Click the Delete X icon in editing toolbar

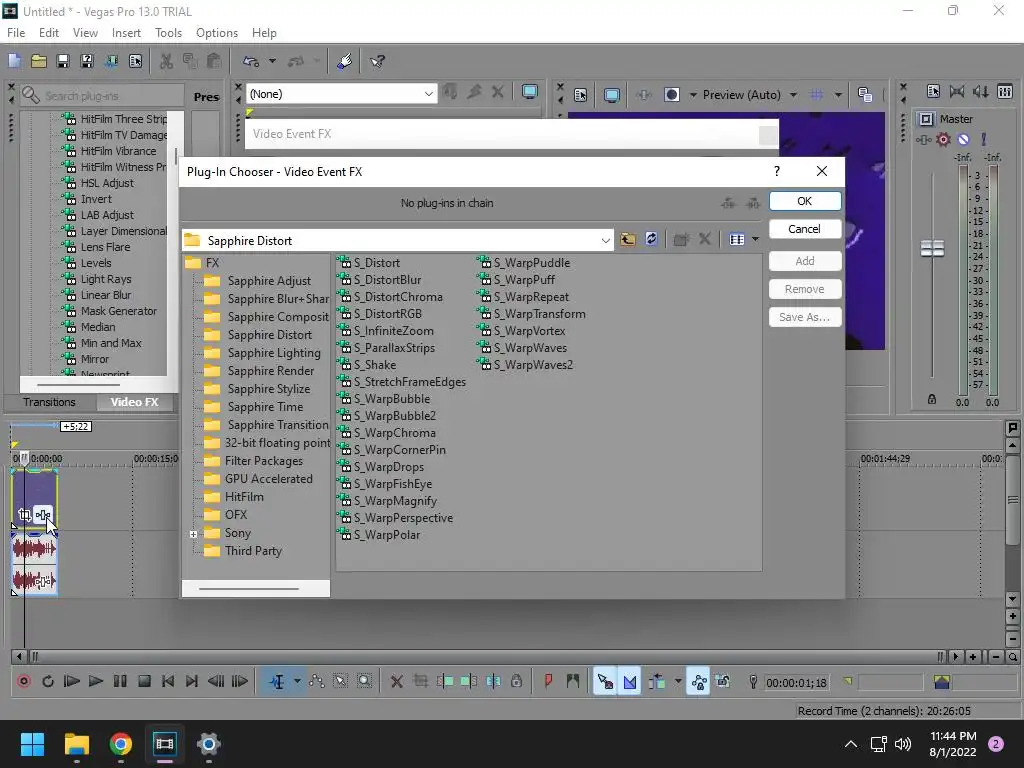[396, 682]
